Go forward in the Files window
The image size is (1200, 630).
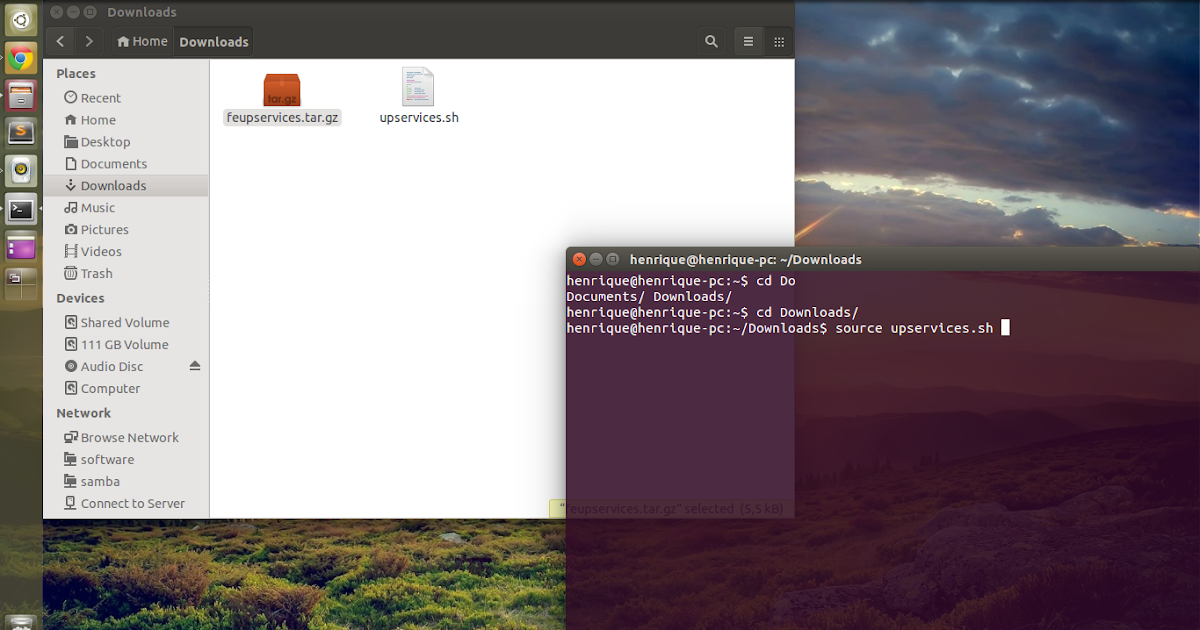point(89,41)
